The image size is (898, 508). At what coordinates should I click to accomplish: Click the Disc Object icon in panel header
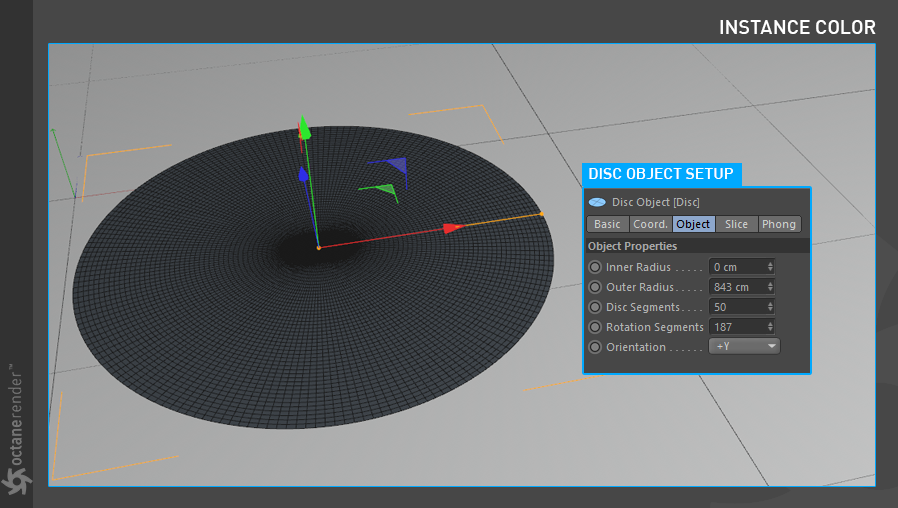pos(597,202)
